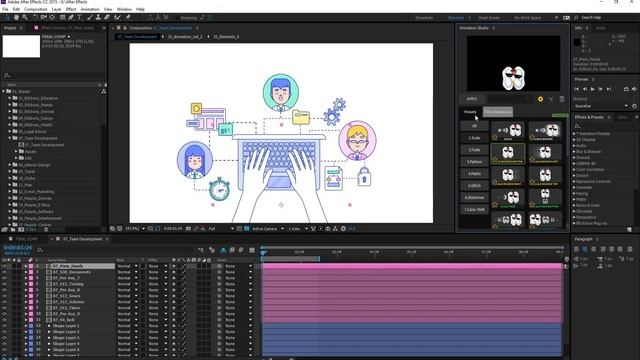Viewport: 640px width, 360px height.
Task: Hide layer 07_S30_Documents with eye toggle
Action: pyautogui.click(x=4, y=272)
